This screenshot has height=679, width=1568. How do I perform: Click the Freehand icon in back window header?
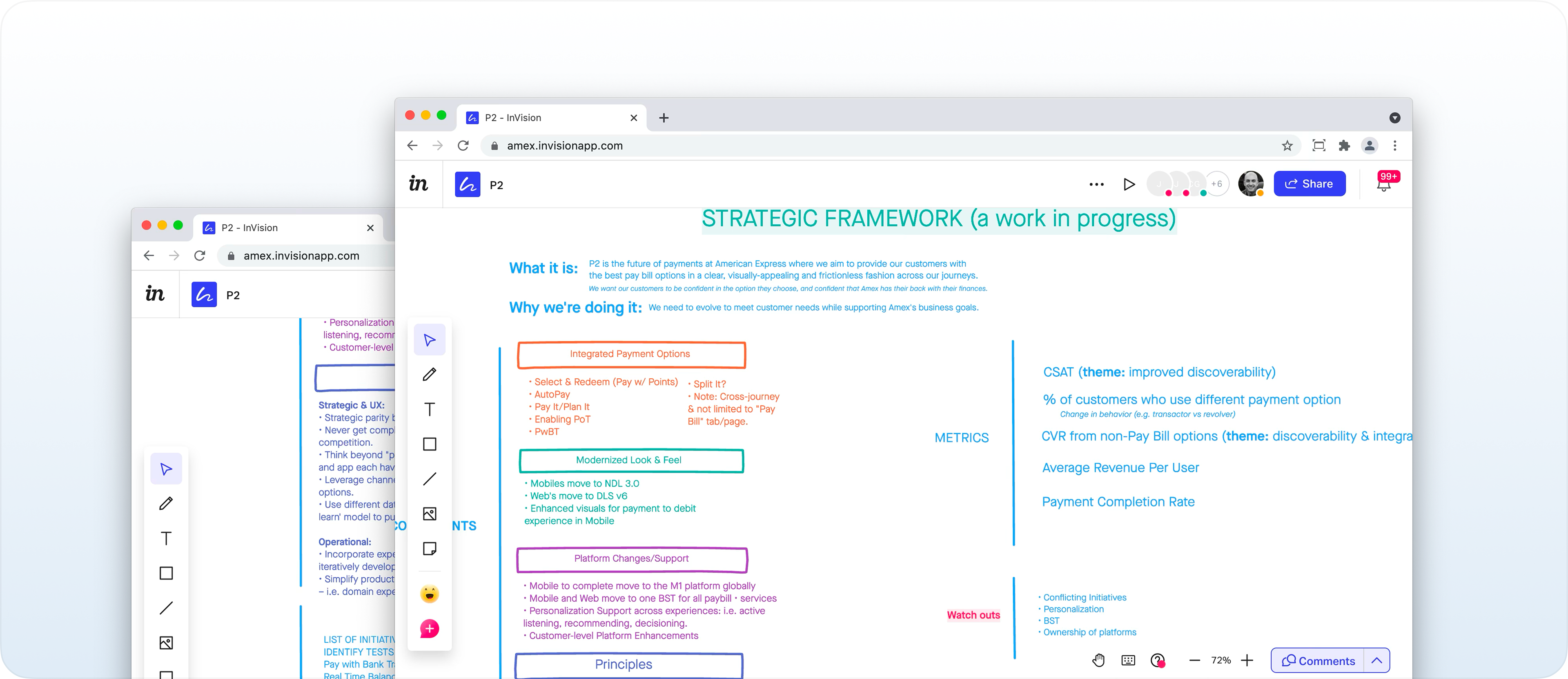[x=204, y=294]
